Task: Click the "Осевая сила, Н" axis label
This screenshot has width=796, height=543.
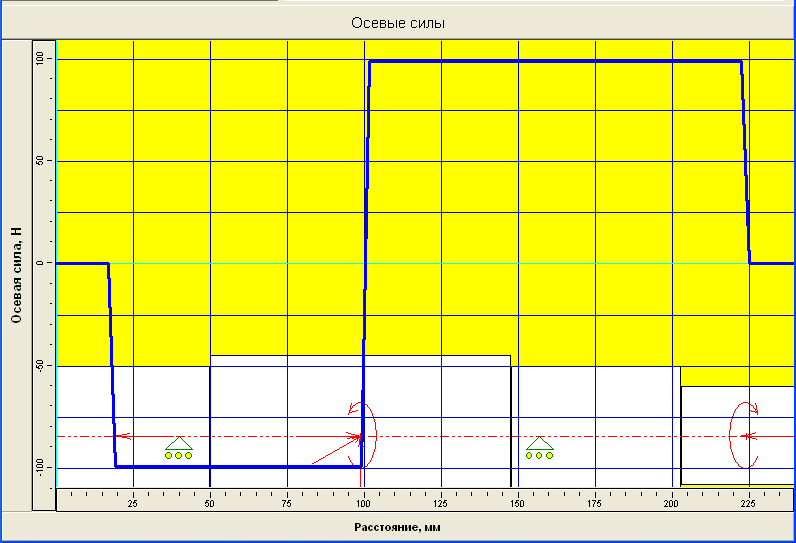Action: (16, 275)
